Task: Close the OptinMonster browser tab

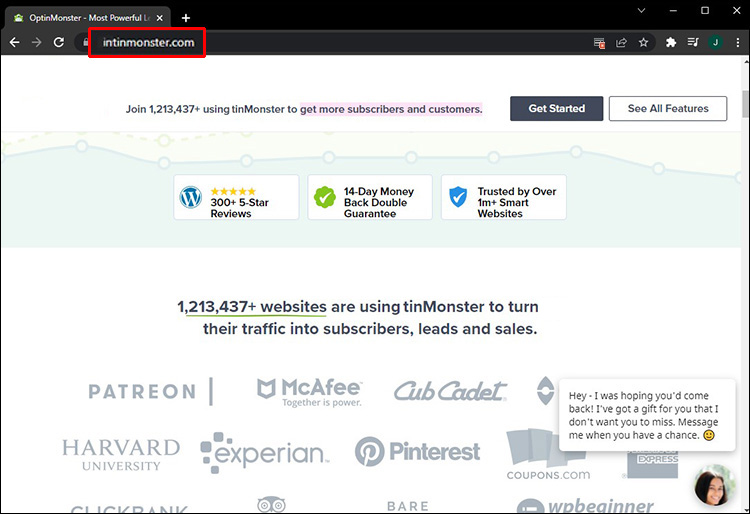Action: tap(160, 18)
